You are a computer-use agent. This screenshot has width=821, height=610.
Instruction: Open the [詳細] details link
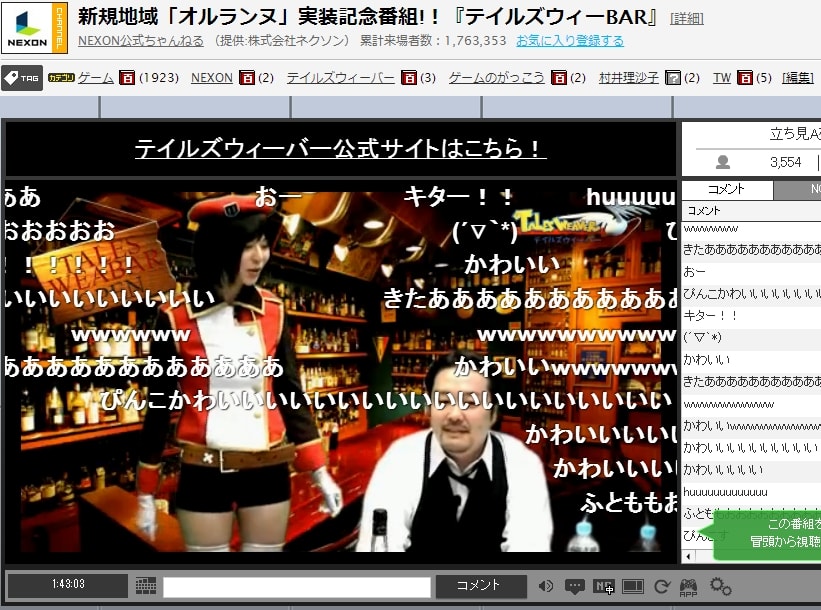(686, 18)
